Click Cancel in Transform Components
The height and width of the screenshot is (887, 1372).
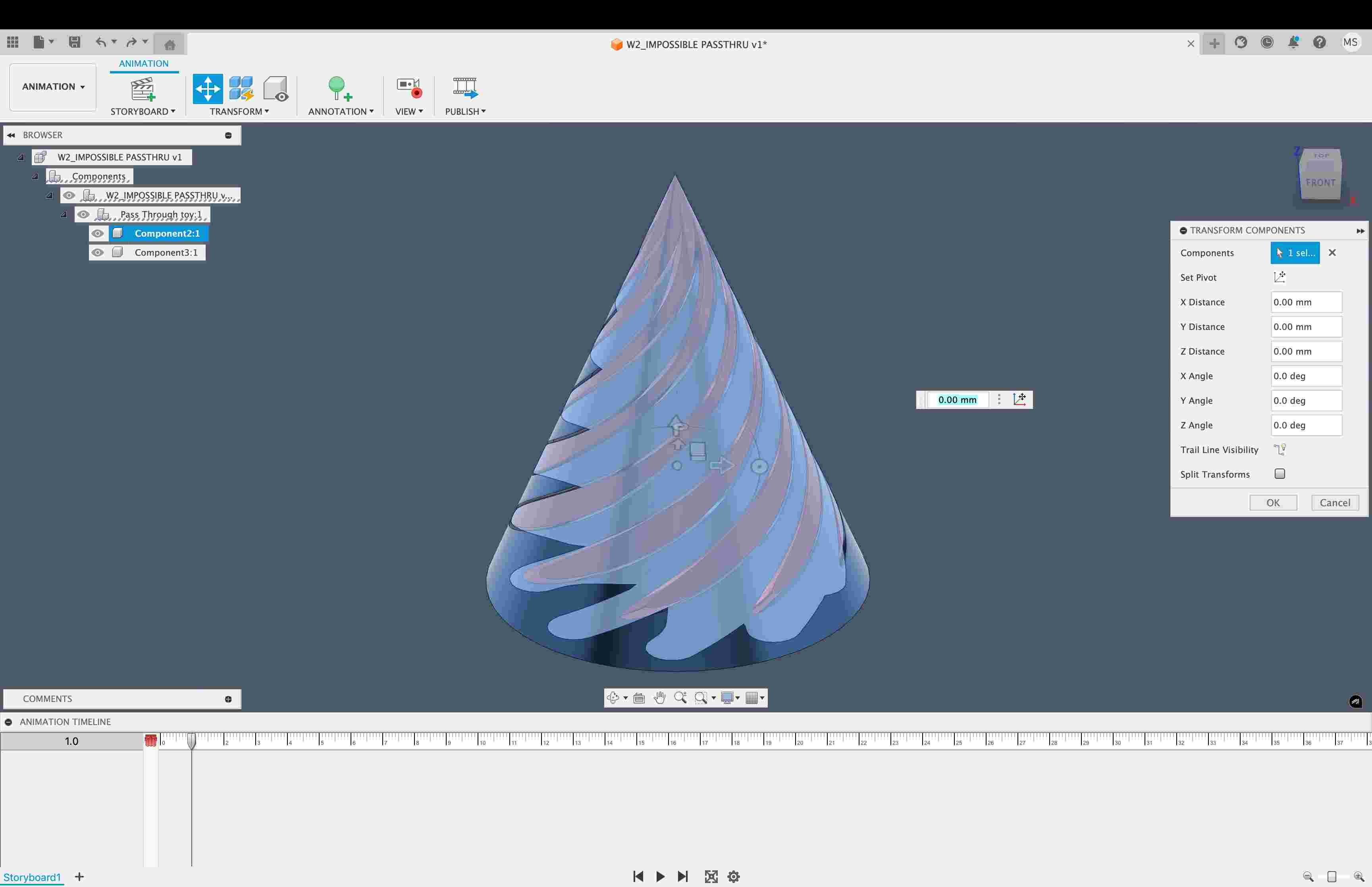point(1335,502)
